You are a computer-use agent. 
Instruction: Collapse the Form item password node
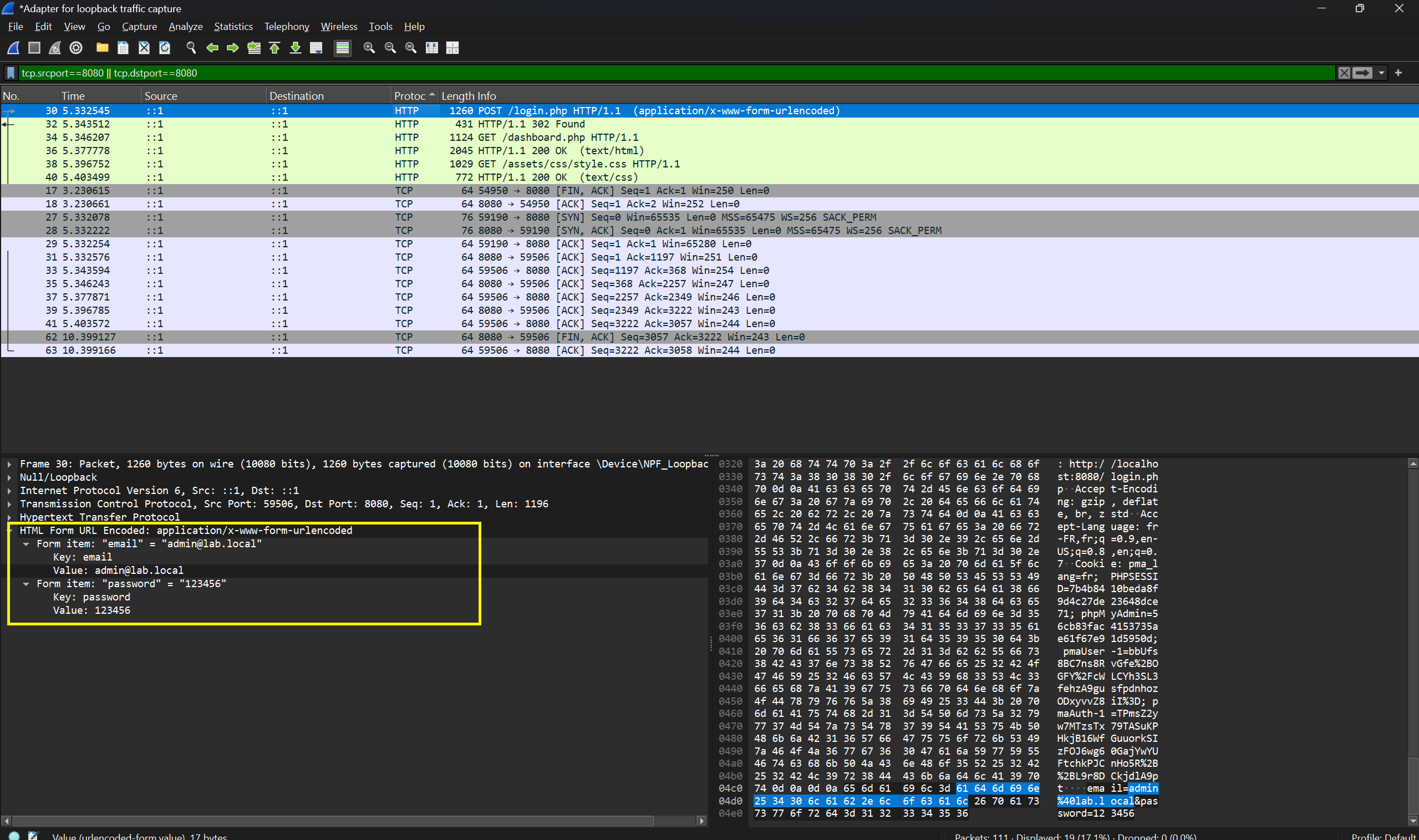[26, 584]
